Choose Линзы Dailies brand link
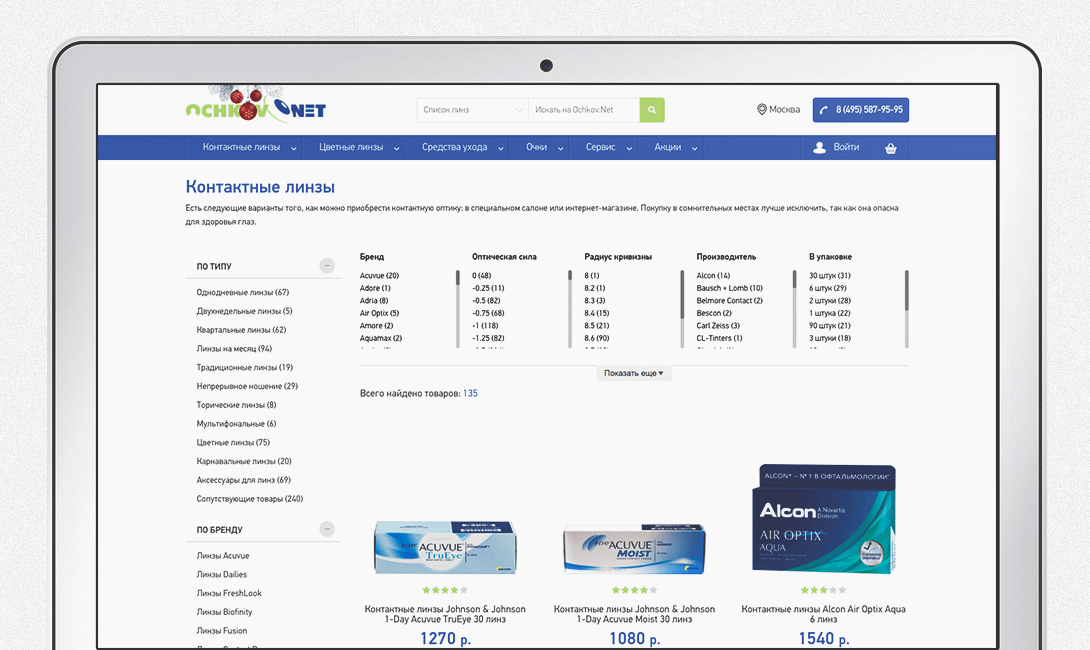1090x650 pixels. click(x=222, y=575)
